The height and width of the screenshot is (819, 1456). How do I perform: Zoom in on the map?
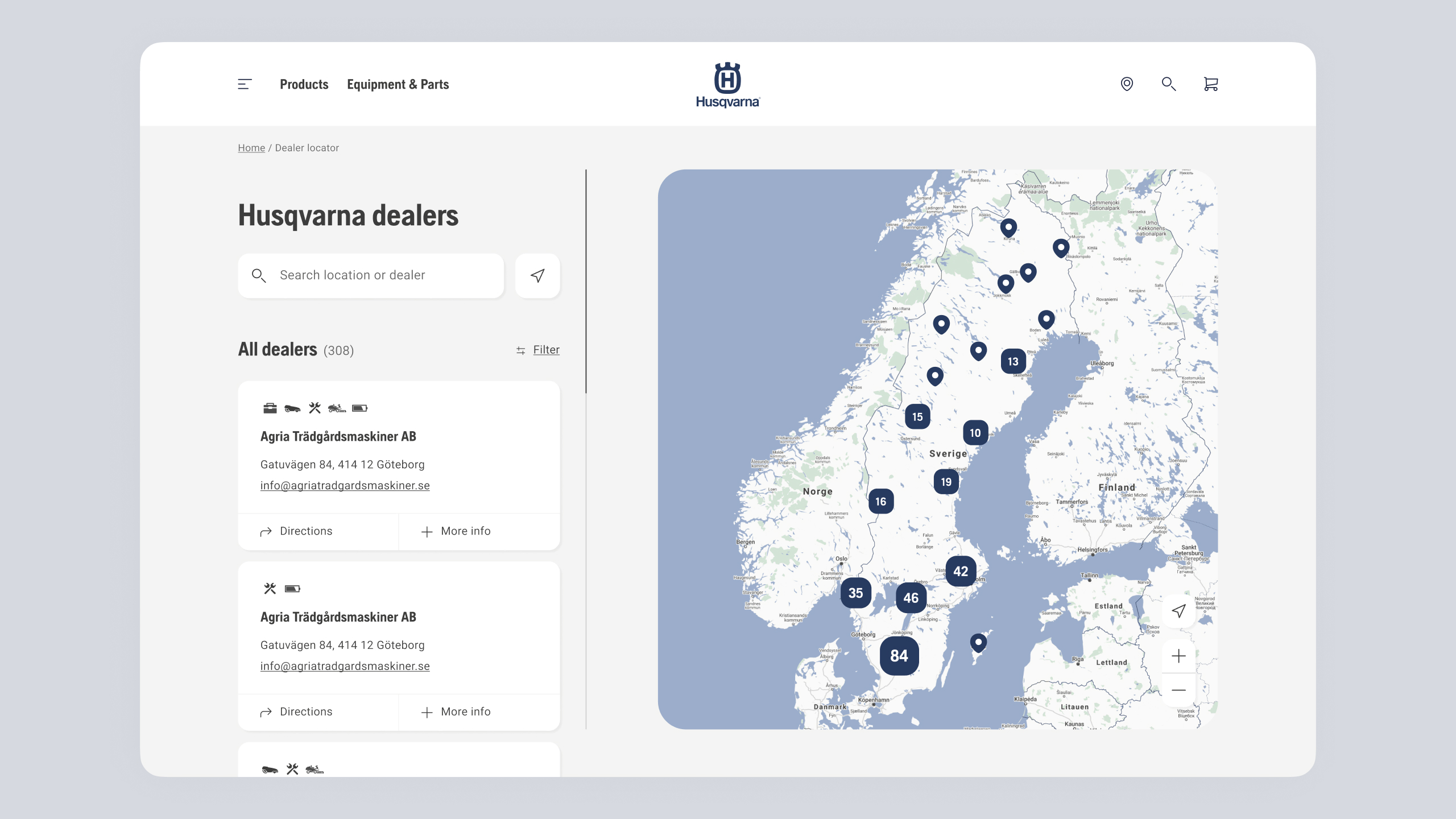1178,656
